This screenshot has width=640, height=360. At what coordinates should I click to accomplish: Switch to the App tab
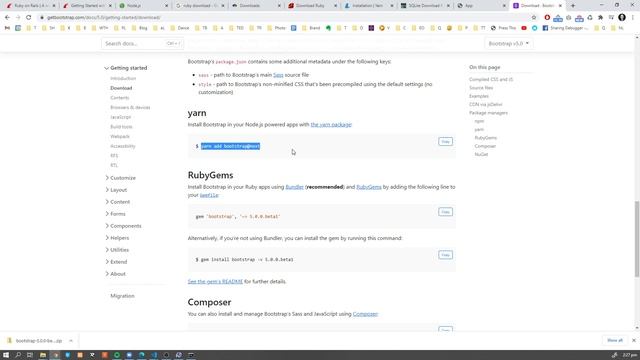coord(481,6)
